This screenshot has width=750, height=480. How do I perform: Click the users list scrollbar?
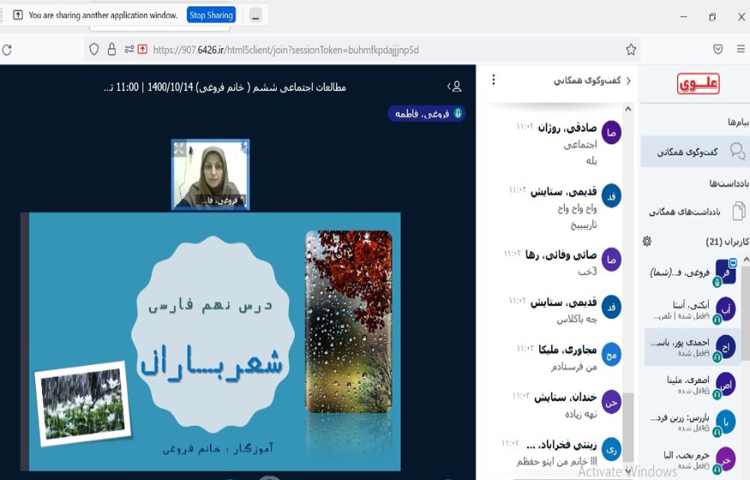click(x=746, y=311)
